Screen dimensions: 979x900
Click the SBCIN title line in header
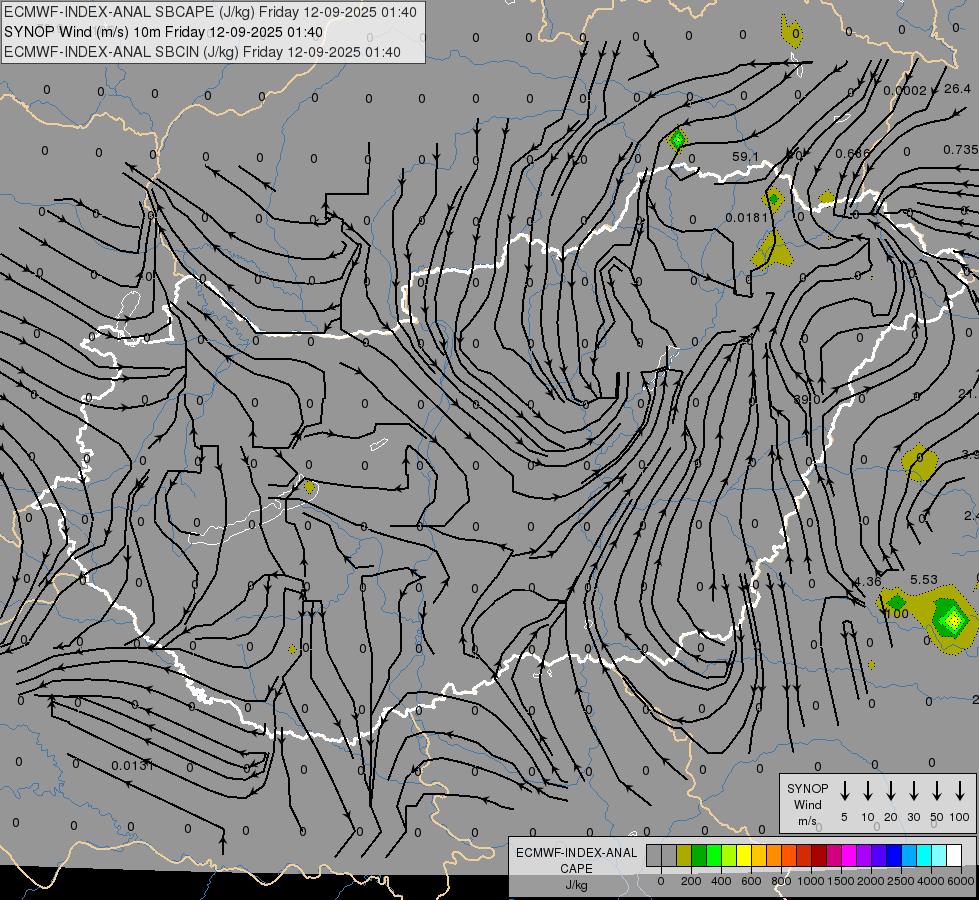click(x=202, y=52)
